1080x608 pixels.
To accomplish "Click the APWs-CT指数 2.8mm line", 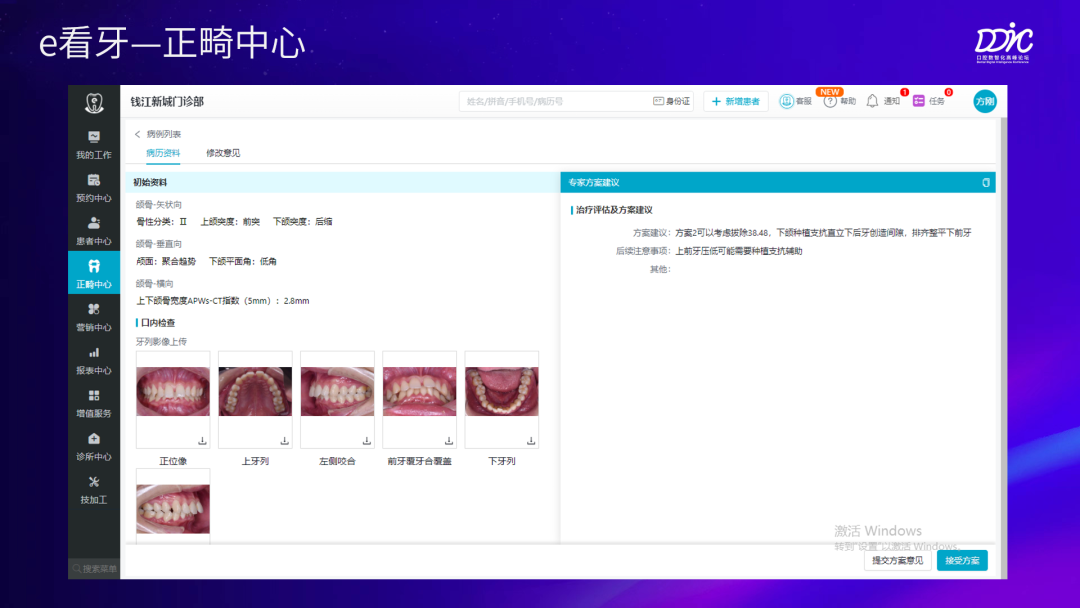I will (222, 301).
